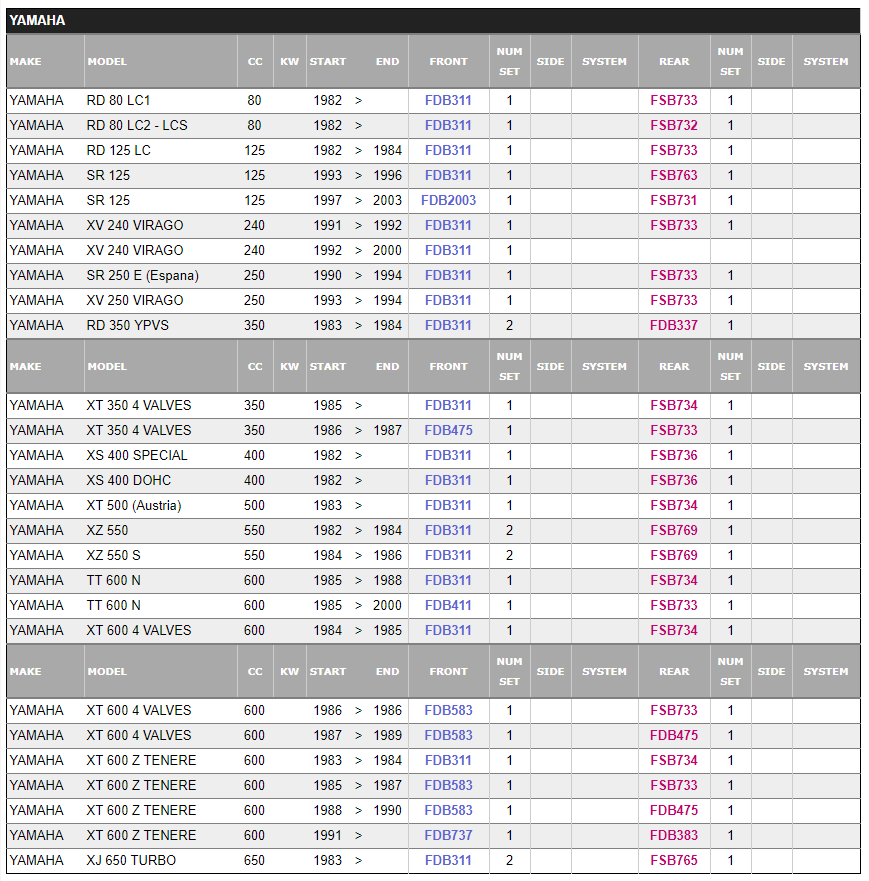Open FSB733 rear link for XT 350 4 VALVES
Viewport: 869px width, 881px height.
coord(674,430)
